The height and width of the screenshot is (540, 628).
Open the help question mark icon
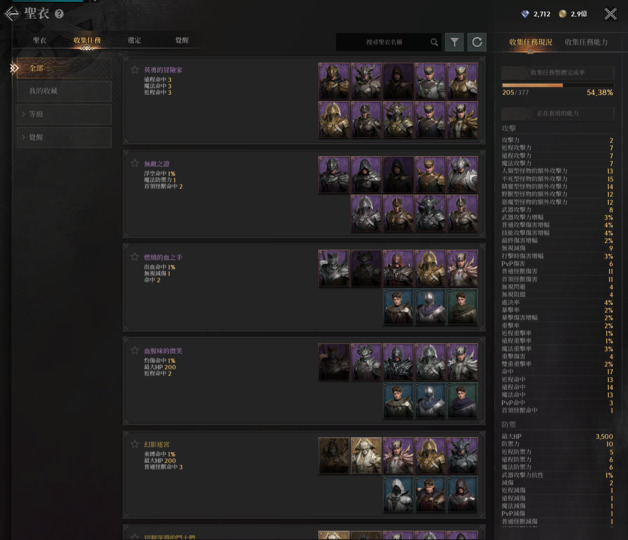[59, 14]
